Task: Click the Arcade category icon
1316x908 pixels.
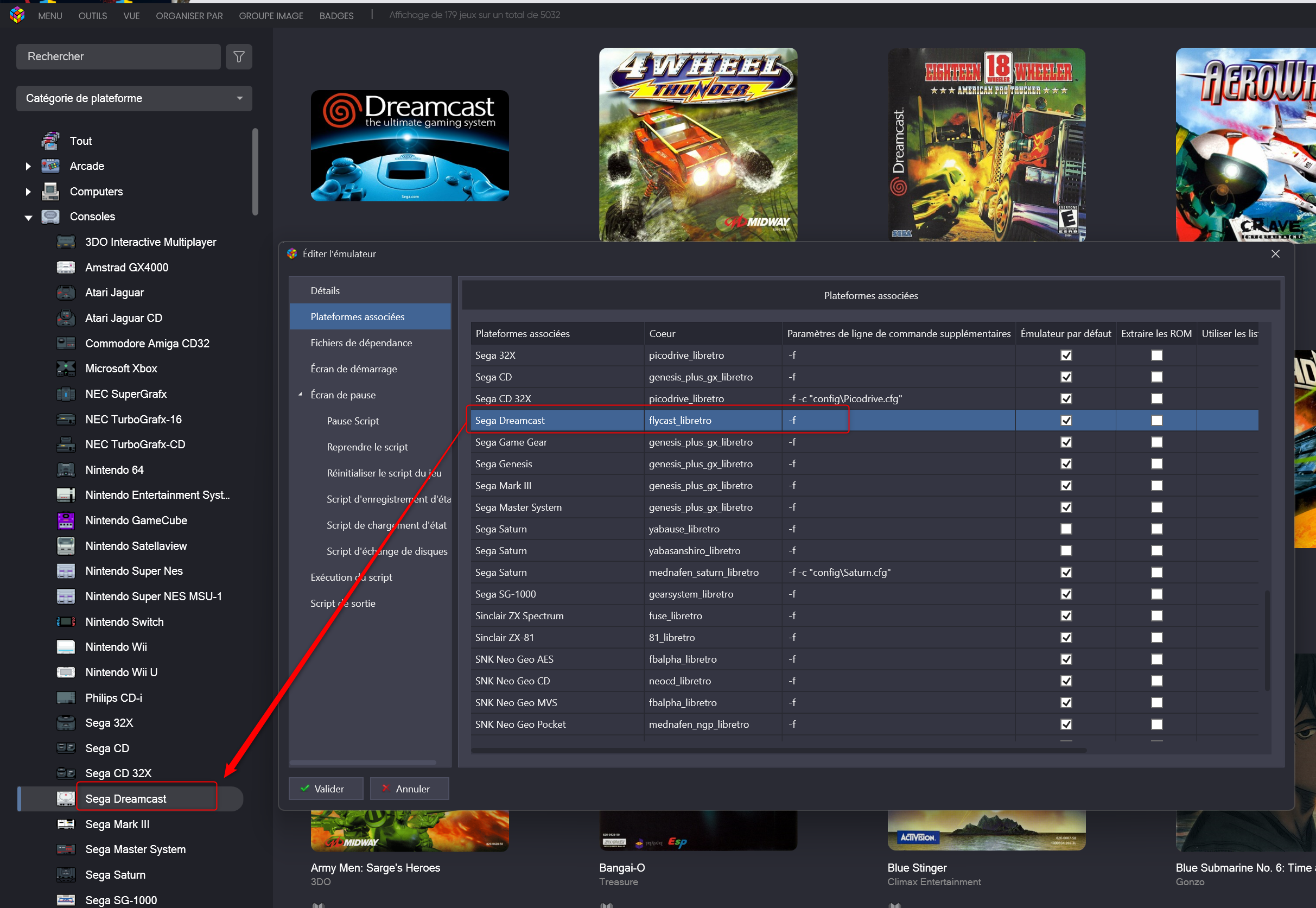Action: (50, 166)
